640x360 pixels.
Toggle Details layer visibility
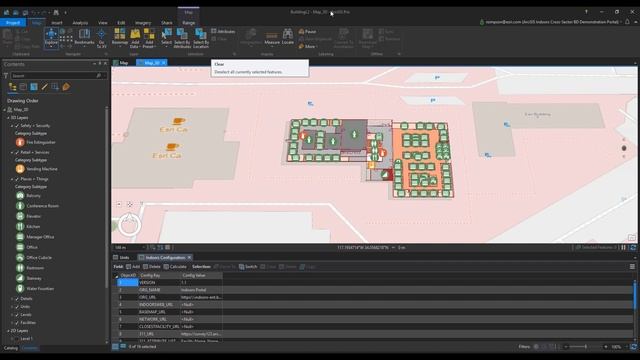(17, 299)
